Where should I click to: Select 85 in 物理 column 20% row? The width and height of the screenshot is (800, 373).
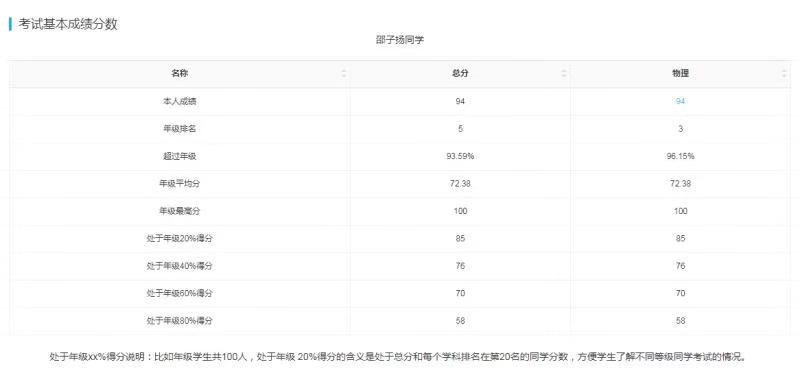pos(680,239)
